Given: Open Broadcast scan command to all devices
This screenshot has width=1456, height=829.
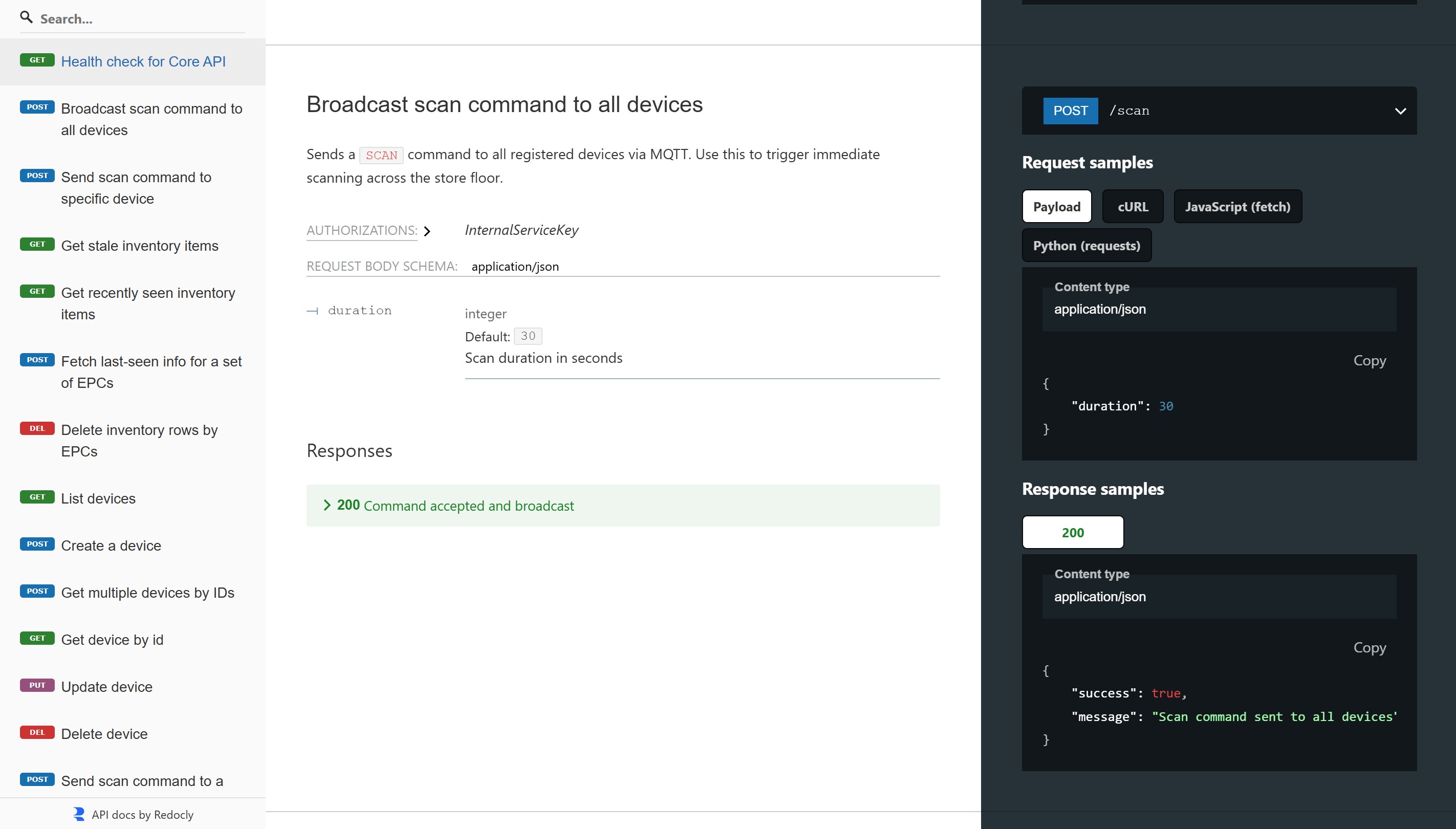Looking at the screenshot, I should click(133, 120).
